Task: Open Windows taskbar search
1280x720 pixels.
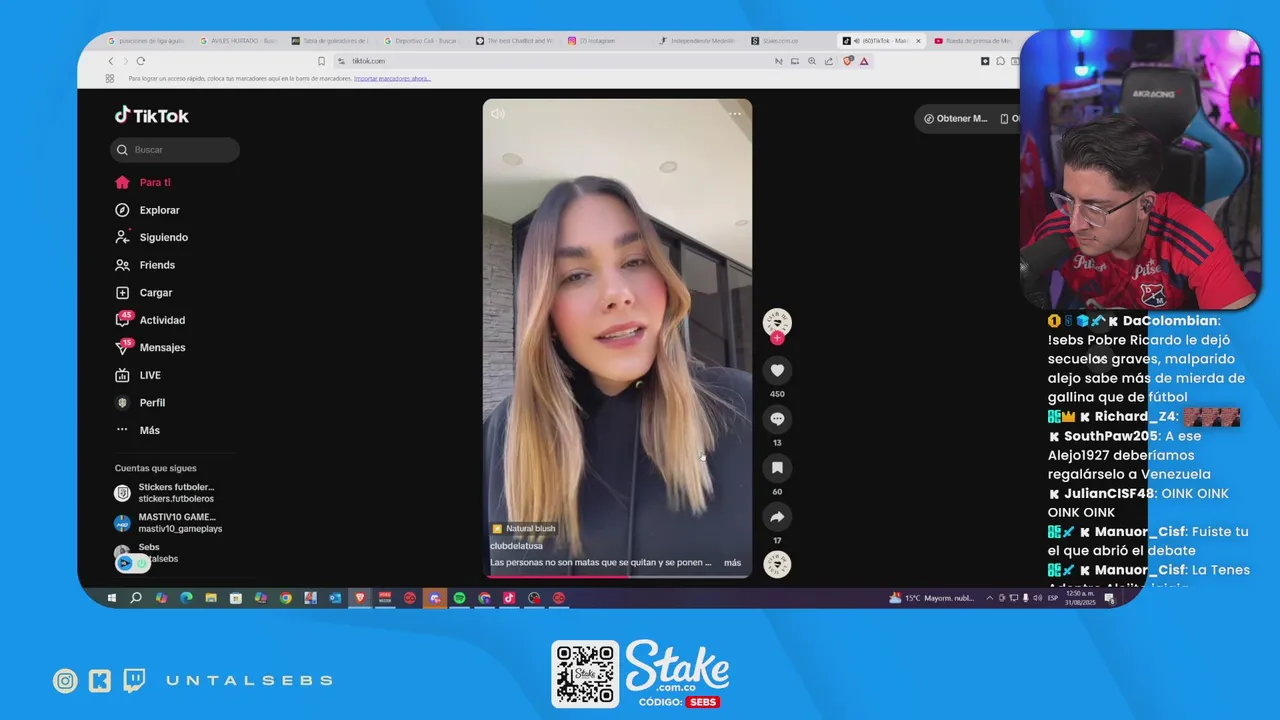Action: 136,598
